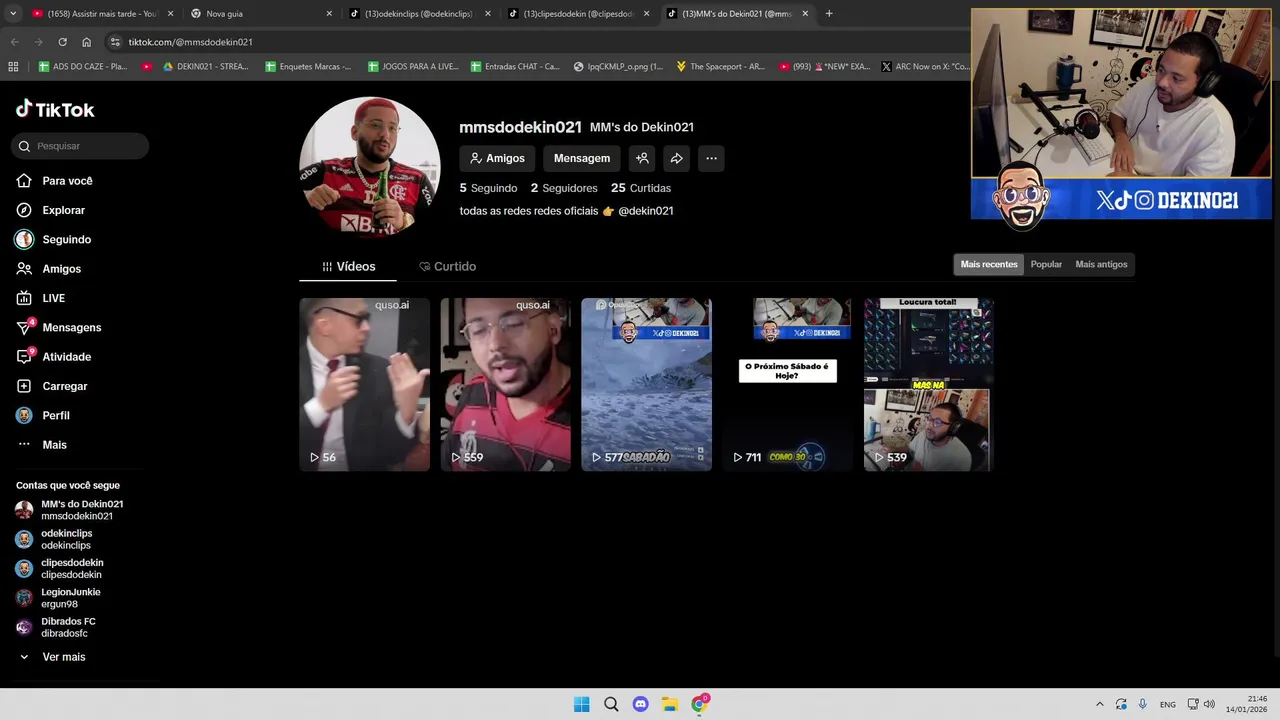Open the site information icon in address bar
This screenshot has width=1280, height=720.
[115, 42]
